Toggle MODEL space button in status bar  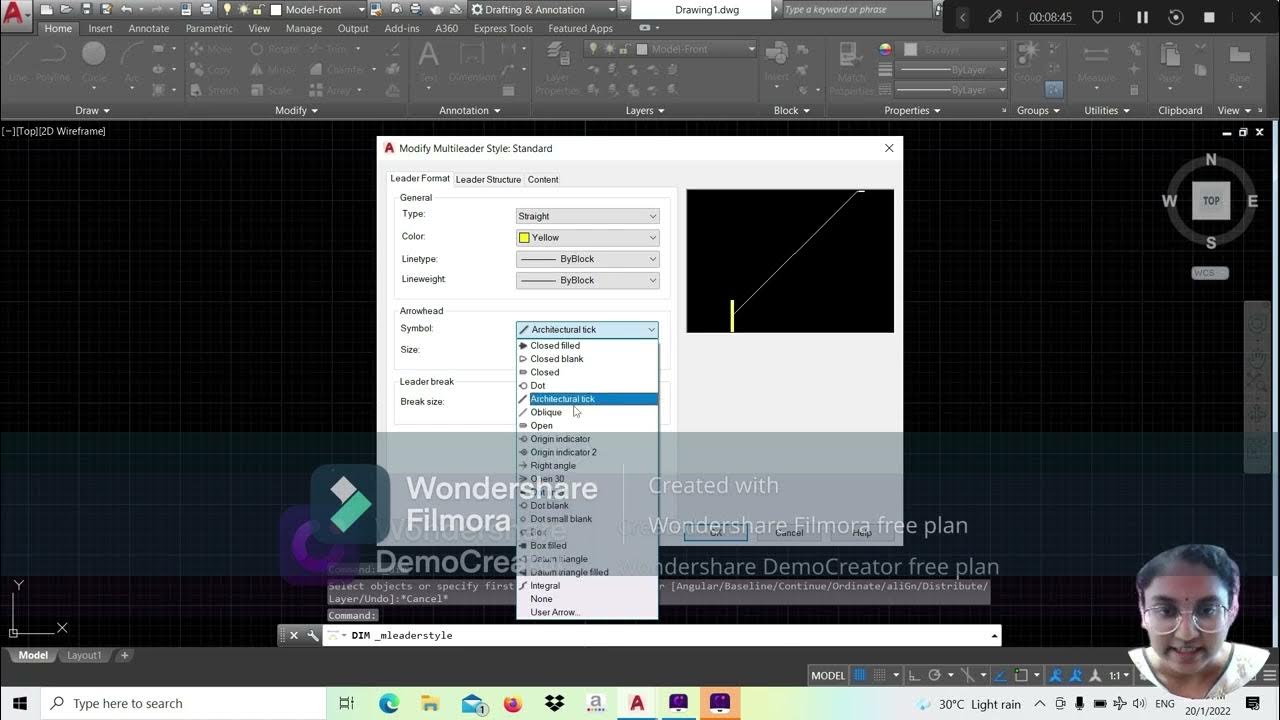click(x=828, y=675)
